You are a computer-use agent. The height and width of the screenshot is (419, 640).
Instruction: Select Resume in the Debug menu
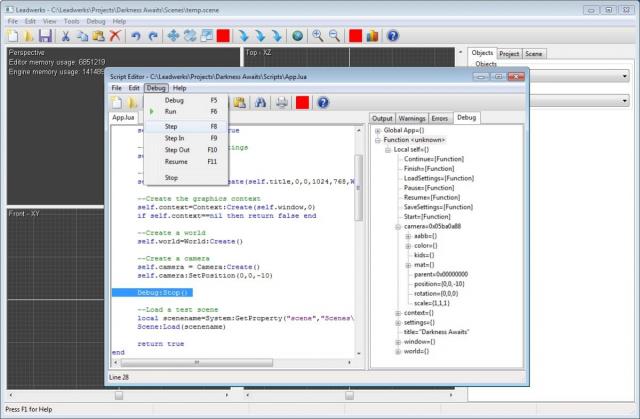(x=175, y=161)
